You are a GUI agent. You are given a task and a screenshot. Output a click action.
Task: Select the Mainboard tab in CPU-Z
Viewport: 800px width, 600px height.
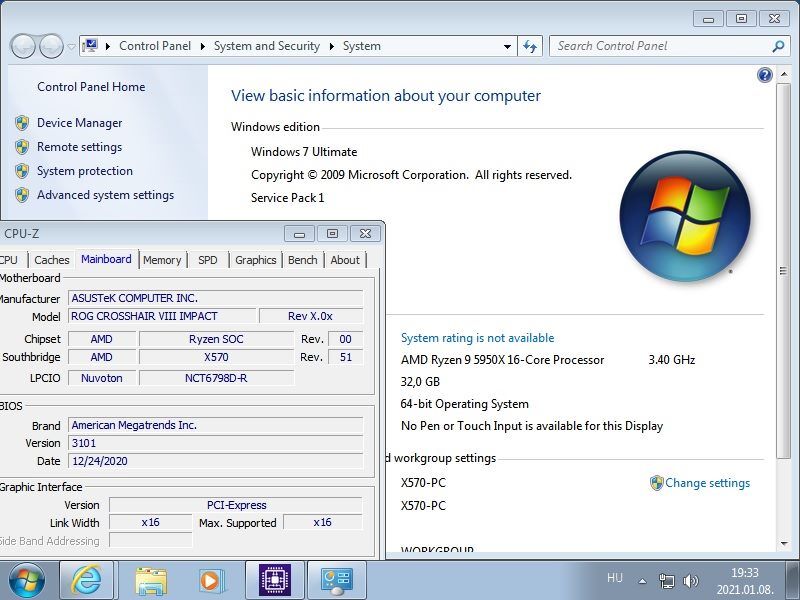click(106, 259)
